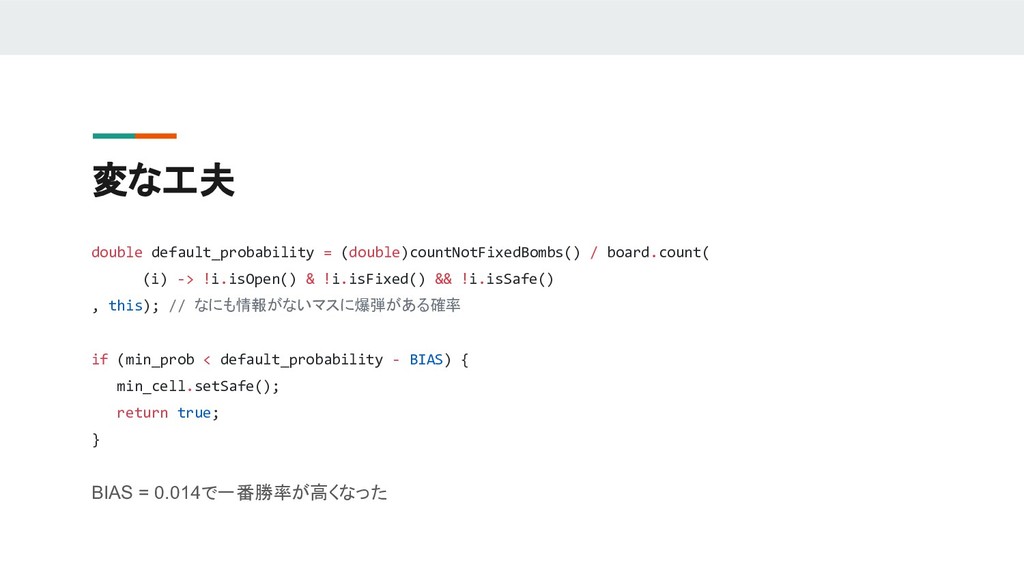
Task: Click the teal and orange accent bar
Action: point(135,136)
